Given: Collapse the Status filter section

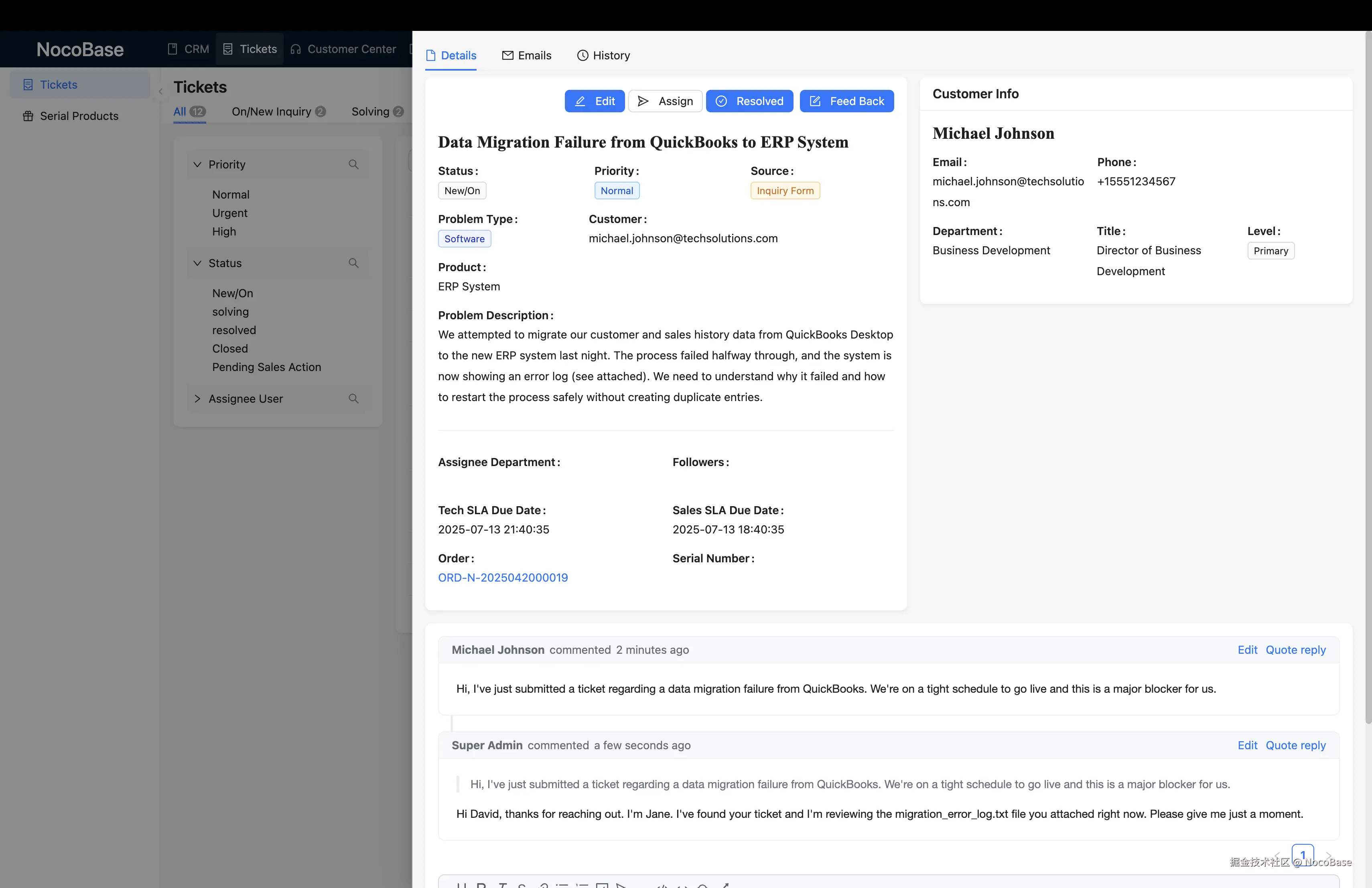Looking at the screenshot, I should coord(198,264).
